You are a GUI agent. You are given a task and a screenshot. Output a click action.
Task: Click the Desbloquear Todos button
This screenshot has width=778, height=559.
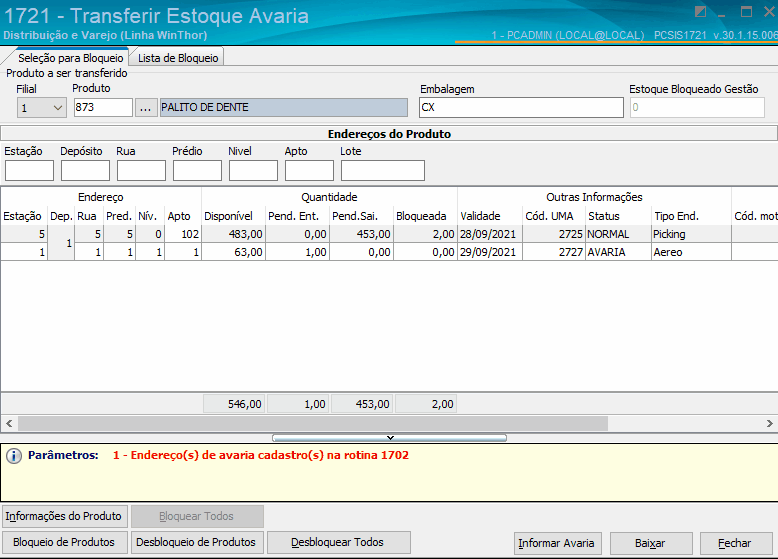coord(338,542)
